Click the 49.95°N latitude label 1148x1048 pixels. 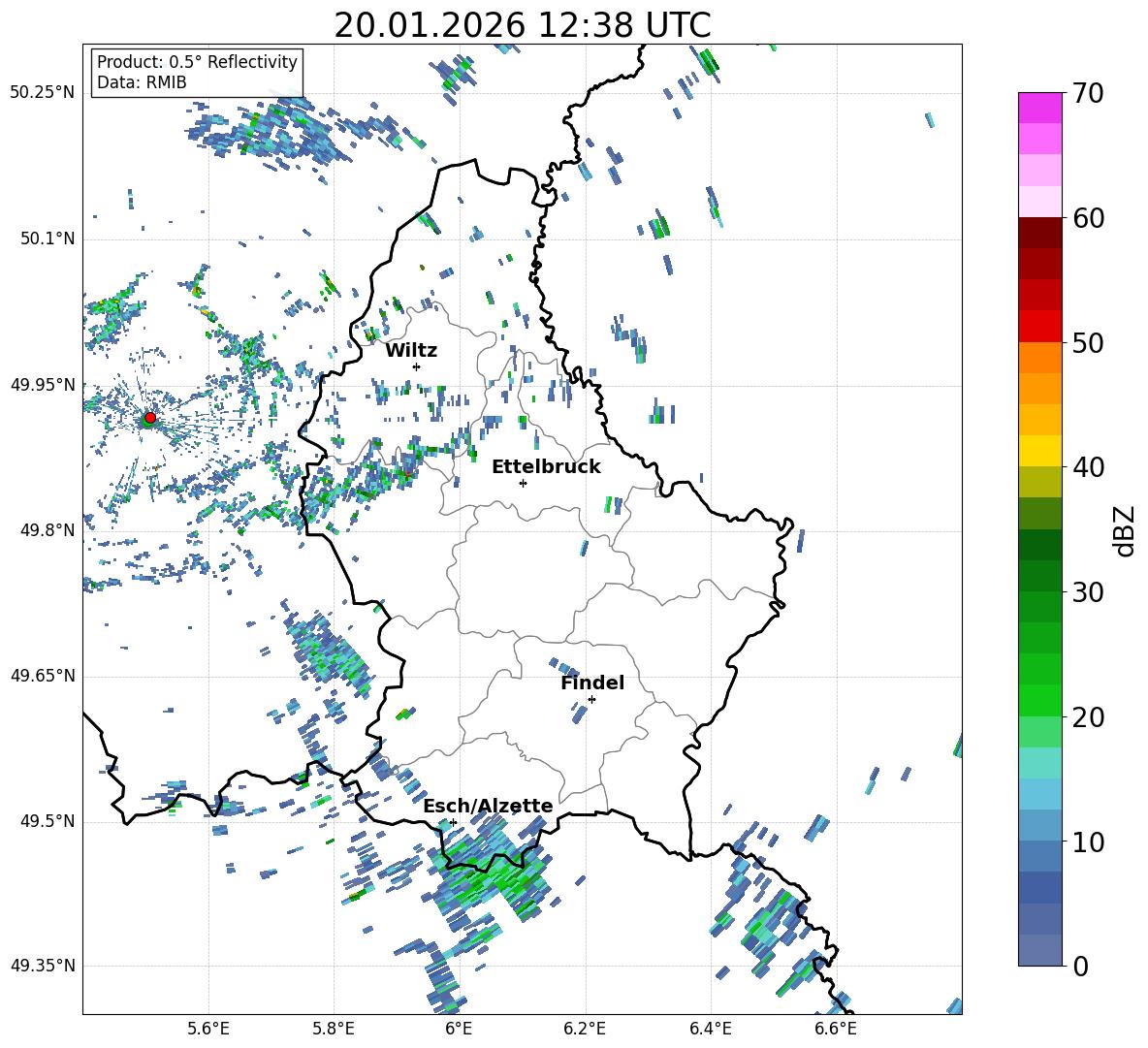pyautogui.click(x=42, y=385)
